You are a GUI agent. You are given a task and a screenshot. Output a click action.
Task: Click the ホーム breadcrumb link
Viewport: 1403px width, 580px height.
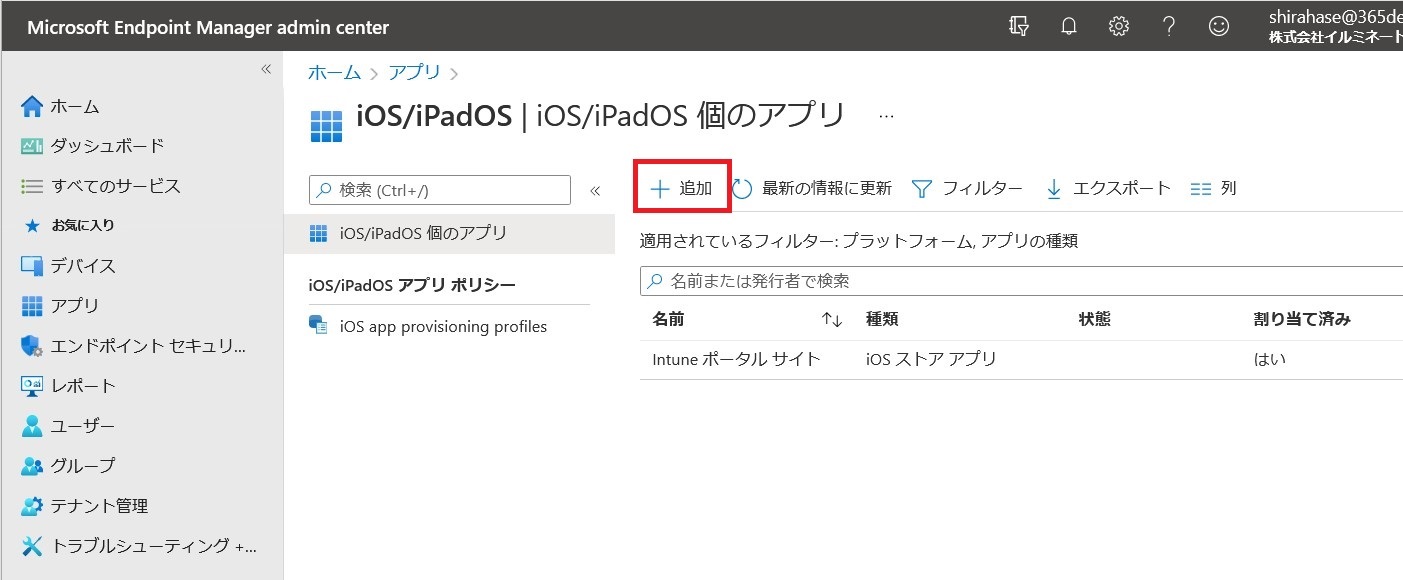334,72
